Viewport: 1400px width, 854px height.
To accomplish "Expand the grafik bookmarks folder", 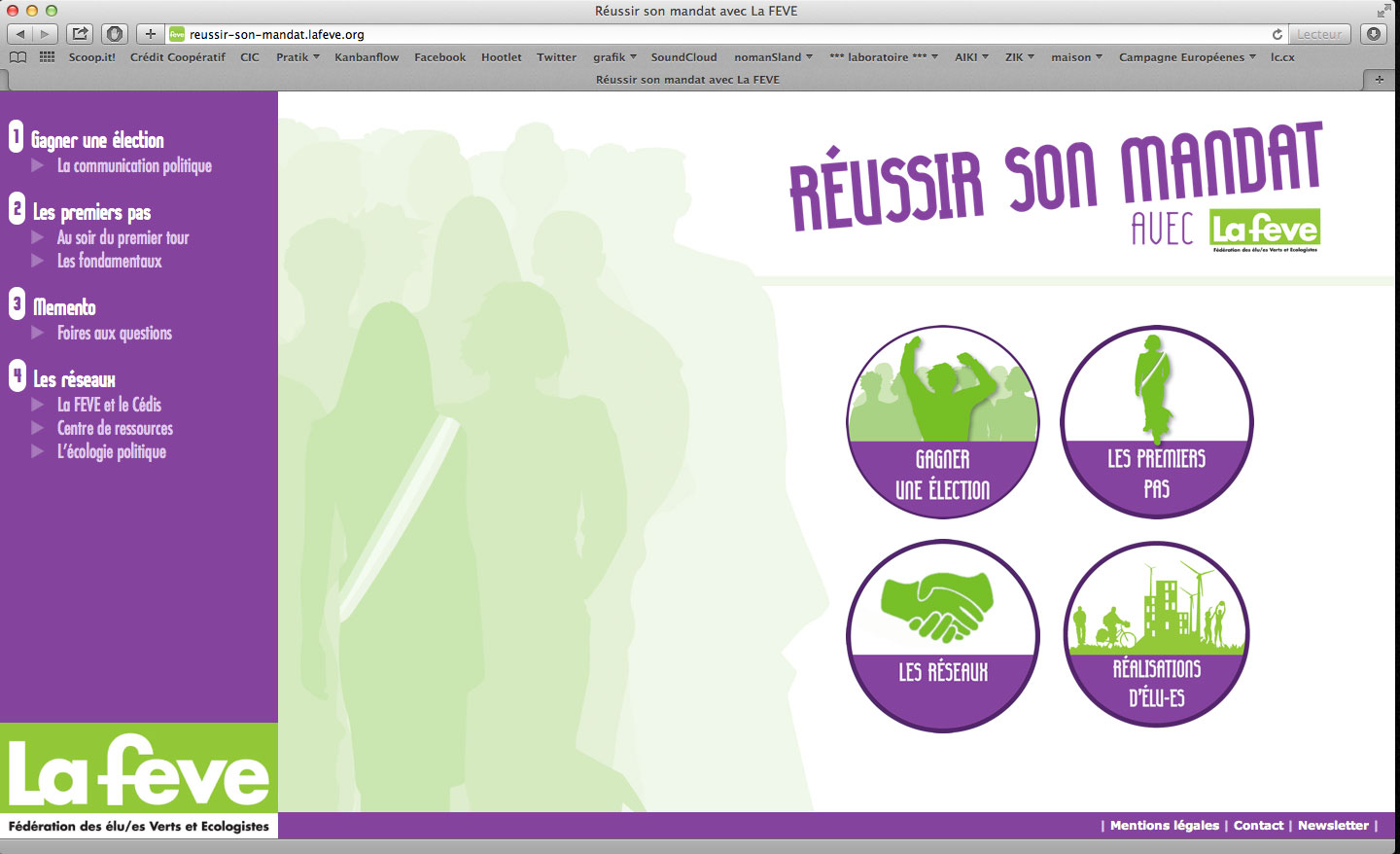I will (x=614, y=57).
